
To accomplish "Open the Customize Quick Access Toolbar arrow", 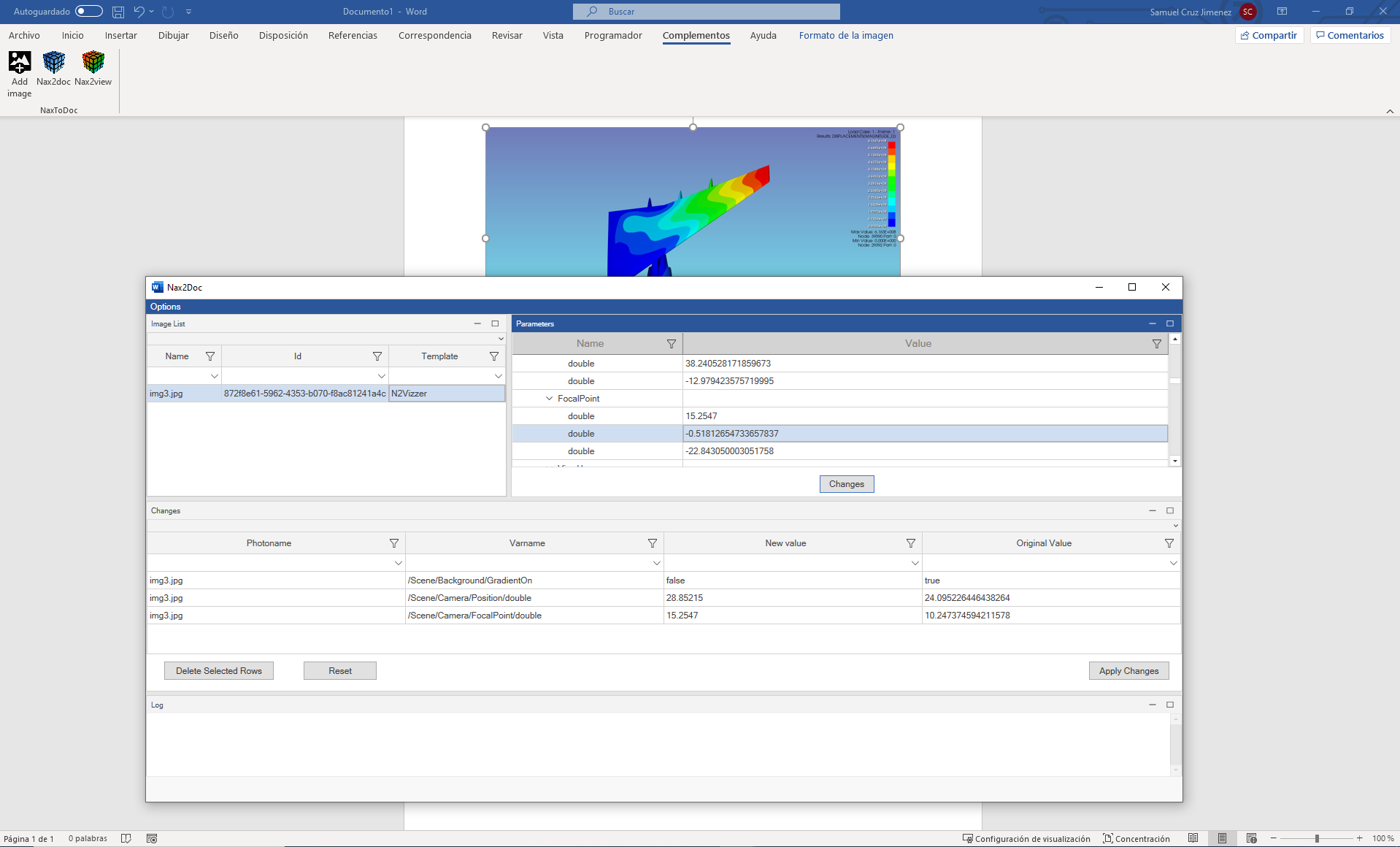I will click(x=188, y=12).
